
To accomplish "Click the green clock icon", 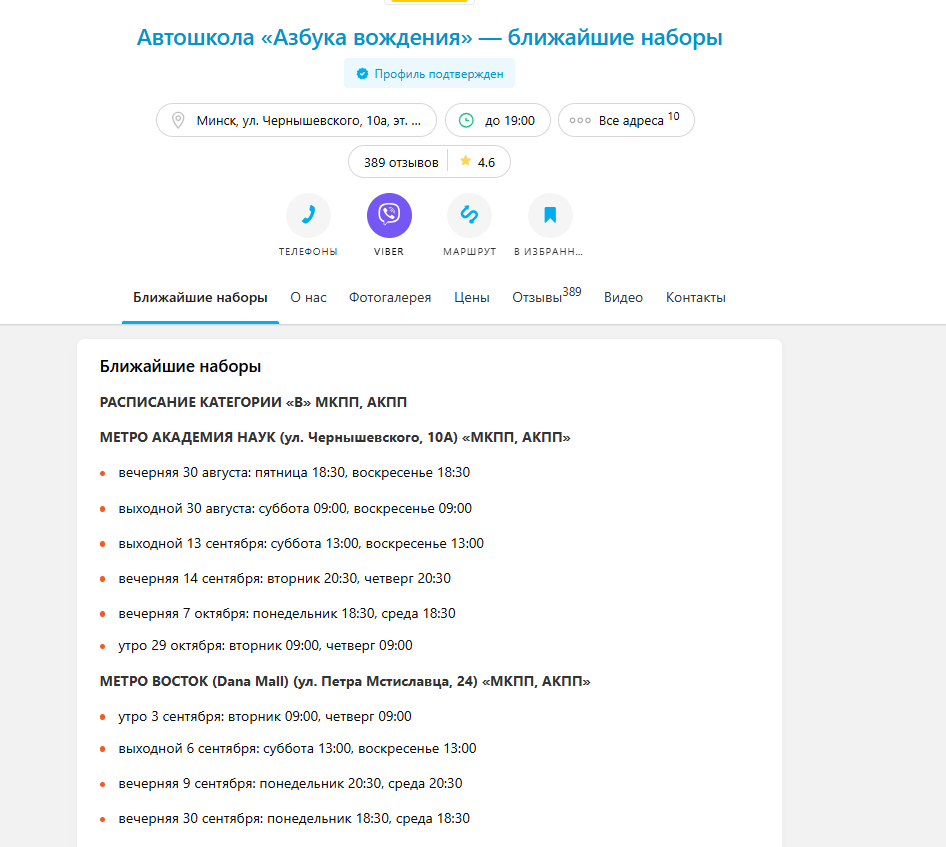I will pos(466,121).
